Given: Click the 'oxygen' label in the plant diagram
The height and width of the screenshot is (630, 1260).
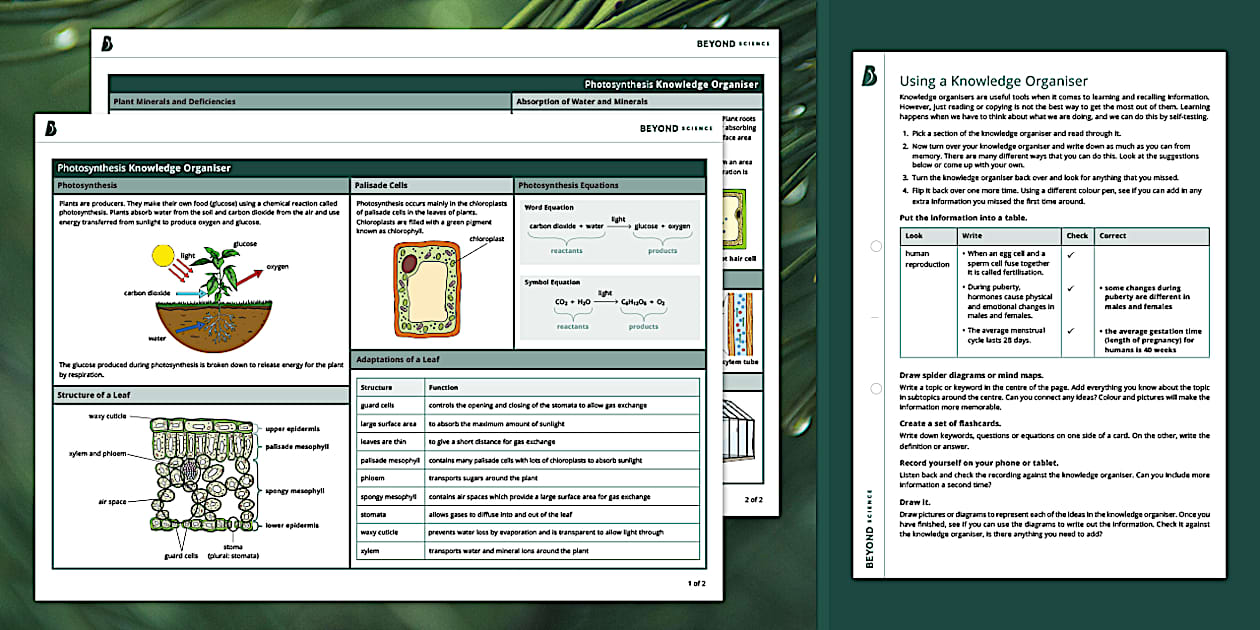Looking at the screenshot, I should pos(279,267).
